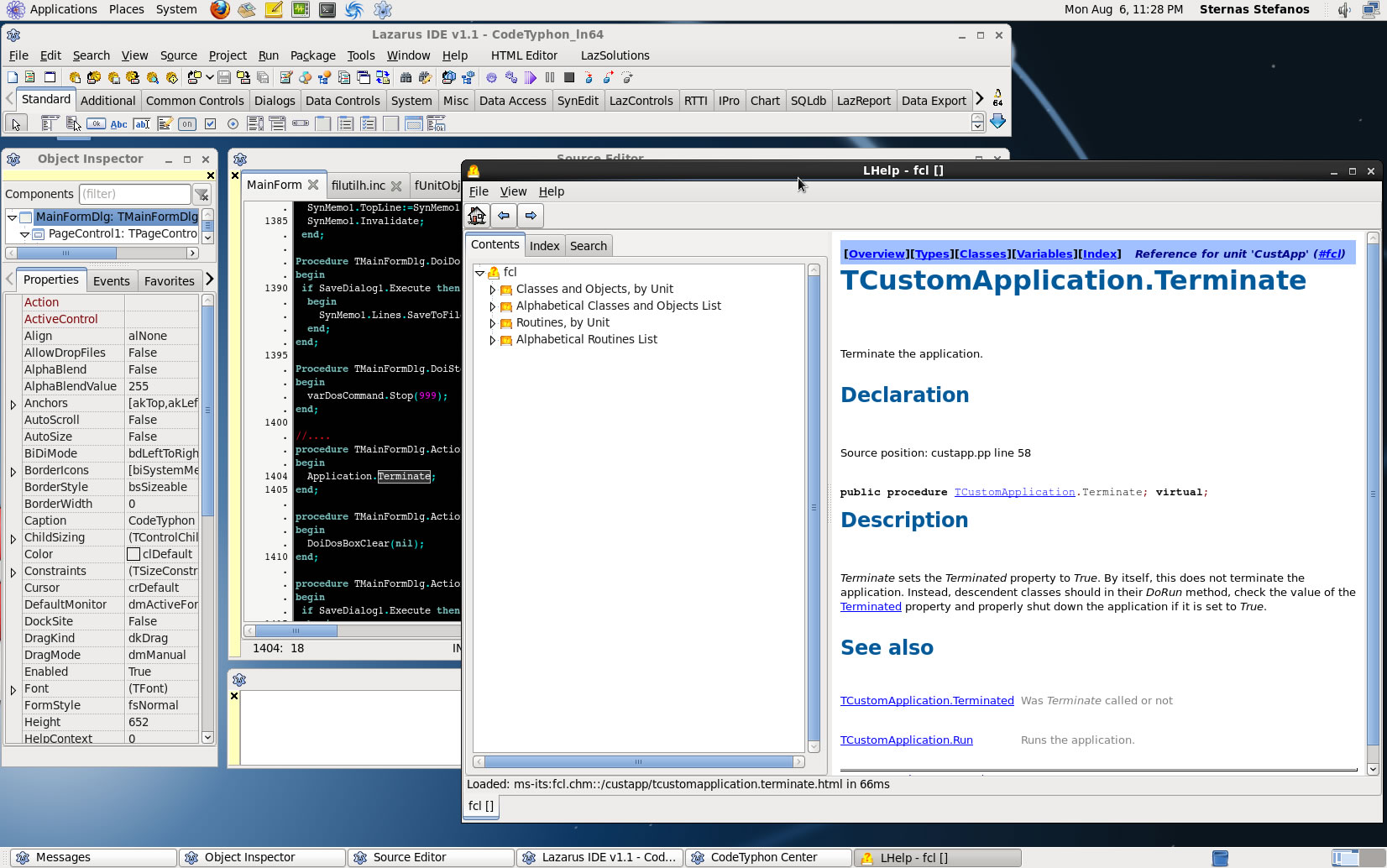Click the Step Out debug icon
This screenshot has width=1387, height=868.
pos(627,77)
